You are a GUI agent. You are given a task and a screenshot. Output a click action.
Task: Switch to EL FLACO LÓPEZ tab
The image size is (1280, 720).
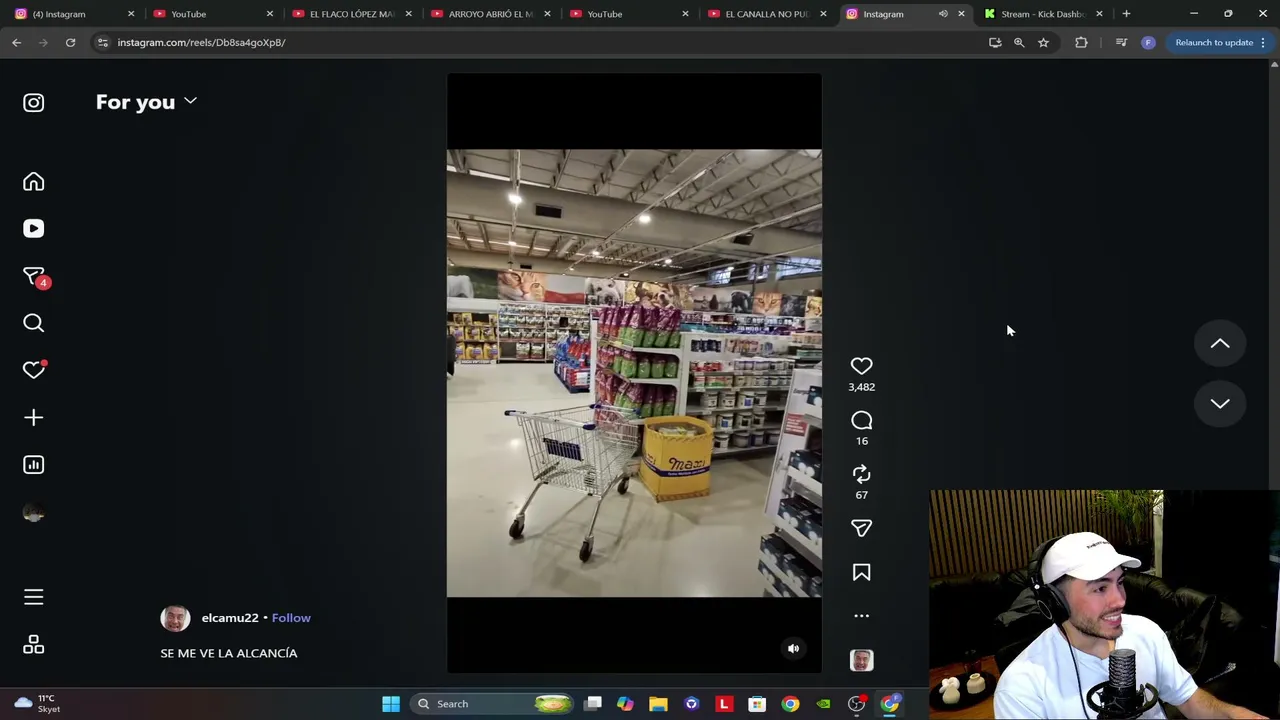pos(348,14)
